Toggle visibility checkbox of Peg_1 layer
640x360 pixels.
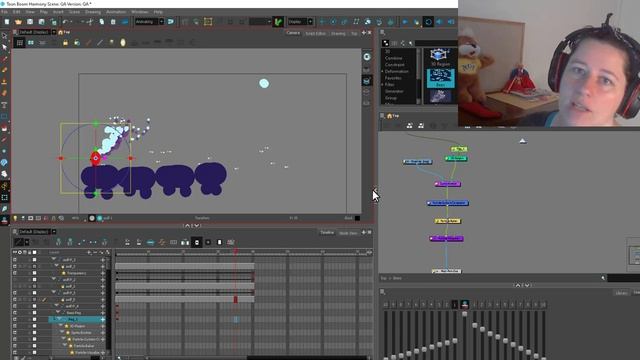15,319
